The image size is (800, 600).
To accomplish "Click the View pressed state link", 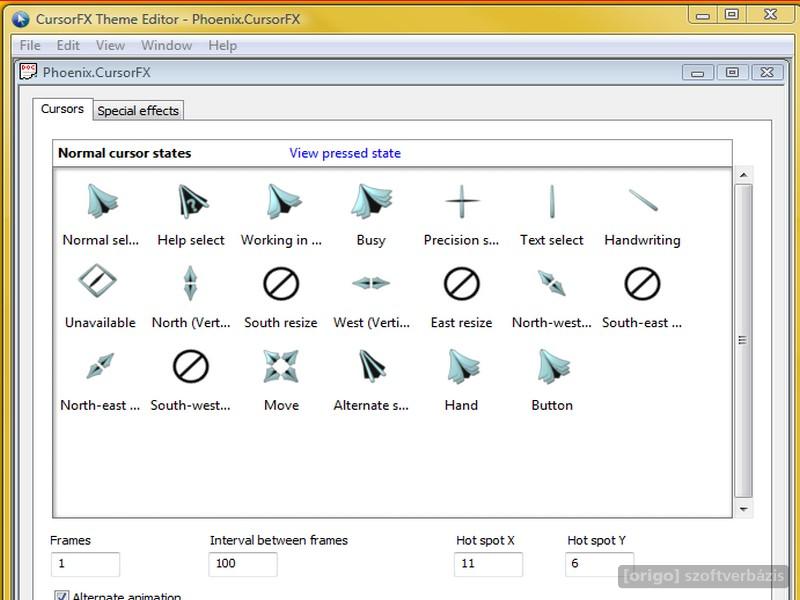I will tap(345, 153).
